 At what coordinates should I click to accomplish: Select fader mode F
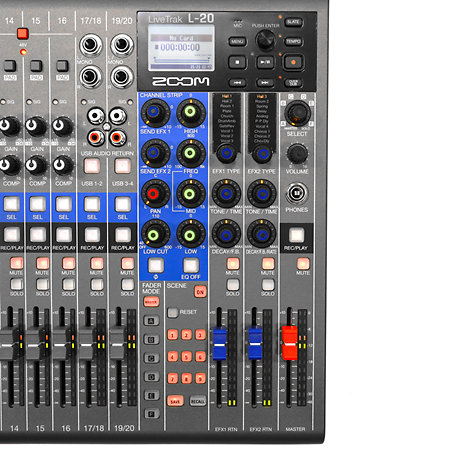click(x=151, y=414)
